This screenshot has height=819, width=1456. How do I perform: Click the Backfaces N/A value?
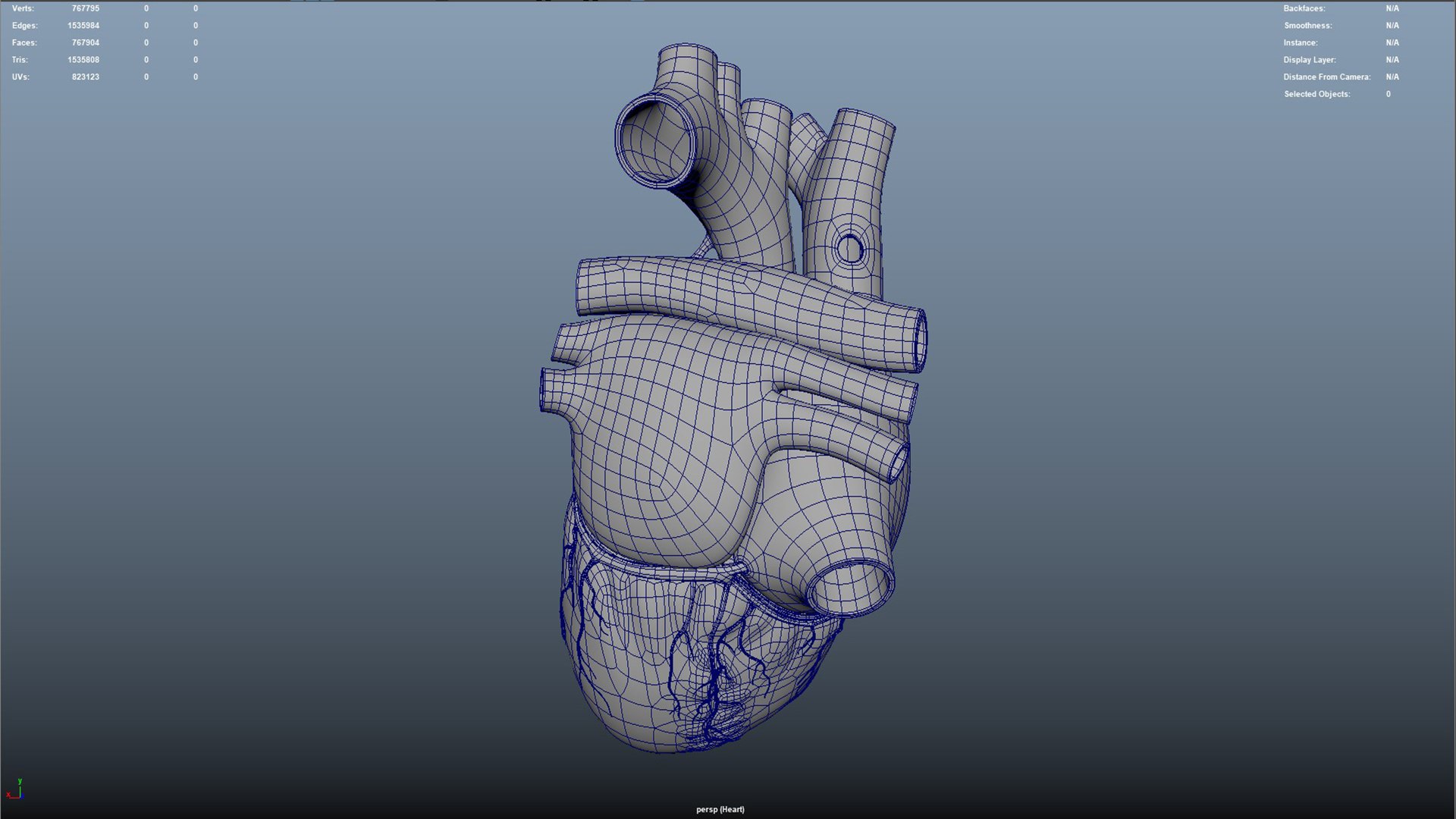pos(1392,8)
